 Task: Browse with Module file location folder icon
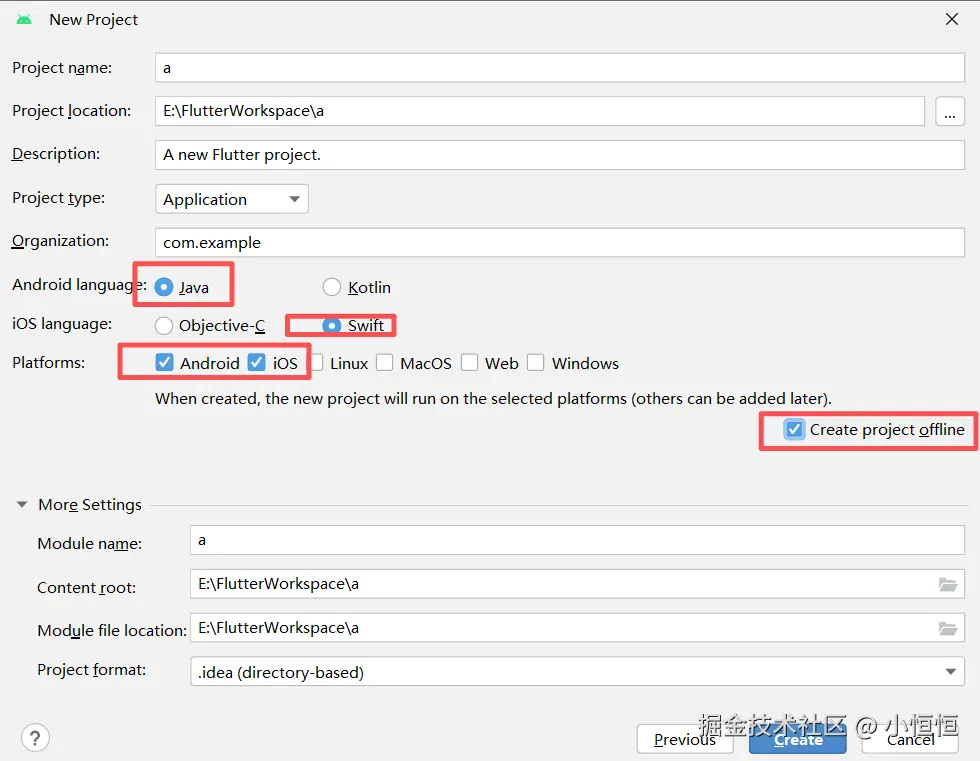click(x=948, y=629)
